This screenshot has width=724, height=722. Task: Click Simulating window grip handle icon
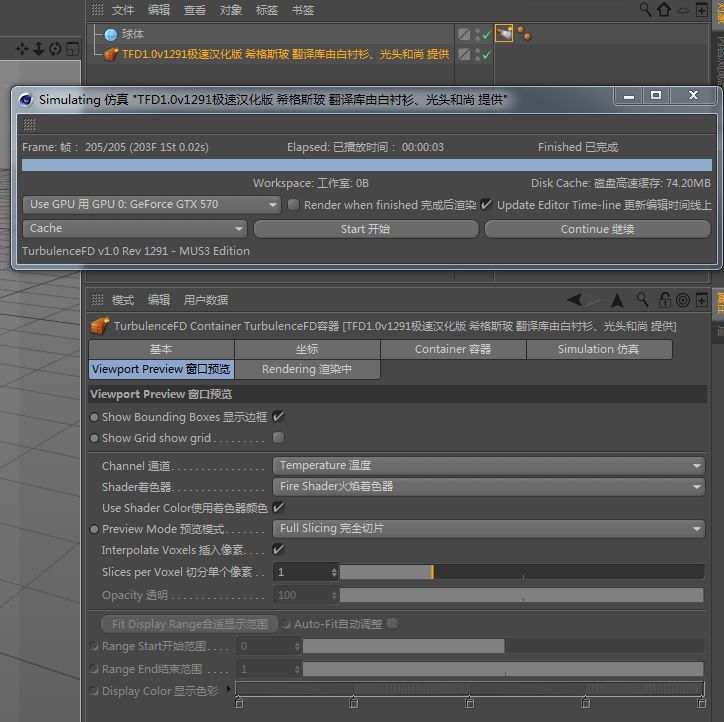coord(30,124)
